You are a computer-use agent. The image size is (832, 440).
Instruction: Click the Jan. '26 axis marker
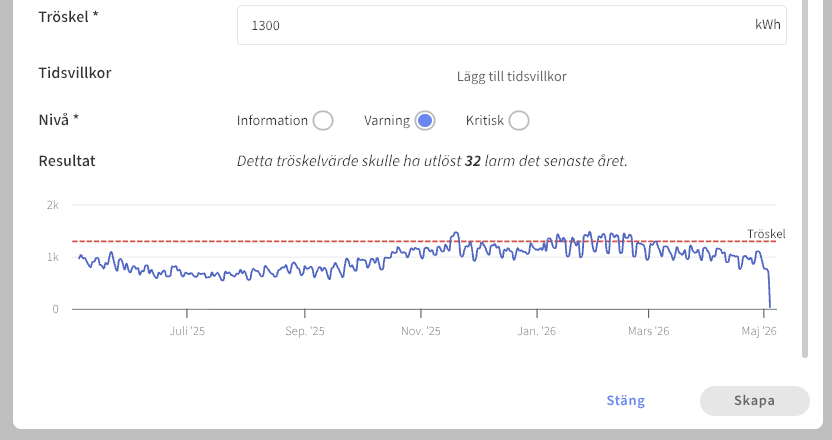tap(537, 331)
